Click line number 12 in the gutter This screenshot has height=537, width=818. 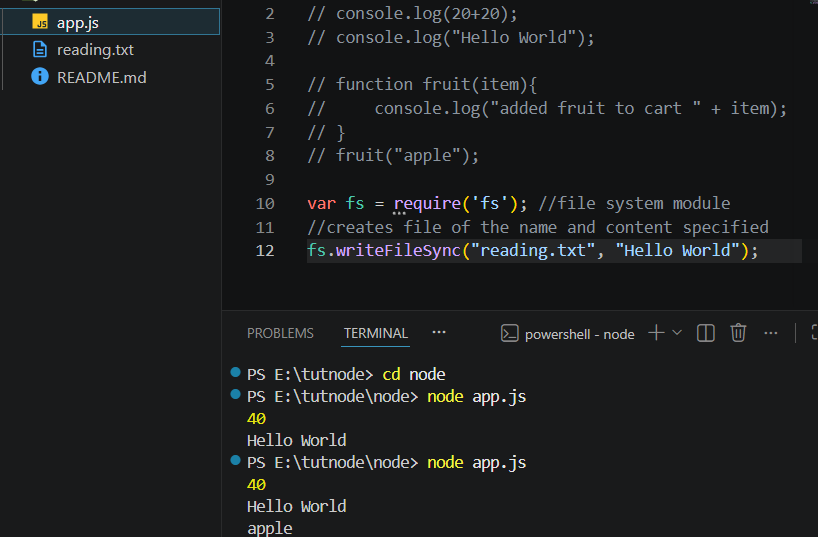click(x=265, y=251)
